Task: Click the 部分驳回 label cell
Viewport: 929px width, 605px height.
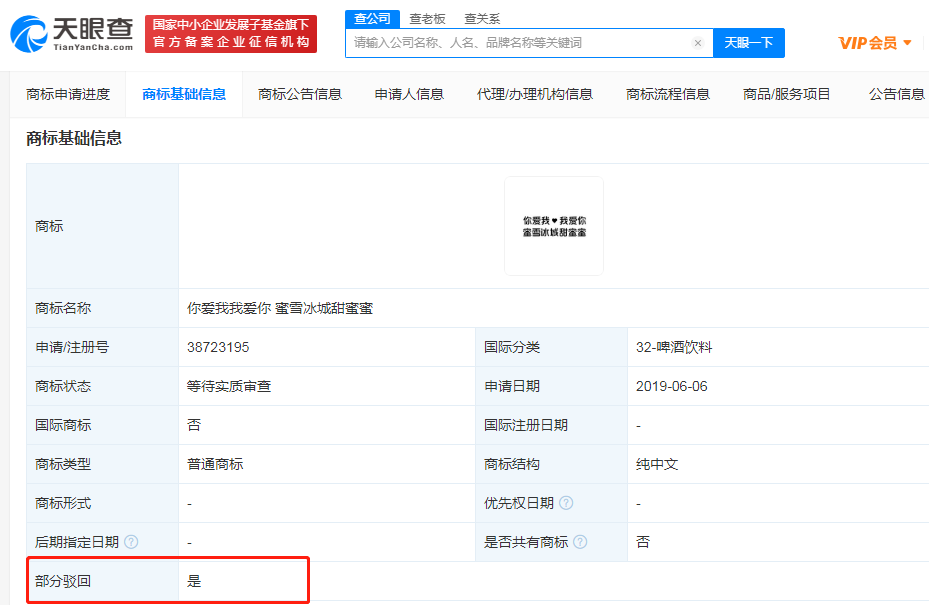Action: [x=102, y=581]
